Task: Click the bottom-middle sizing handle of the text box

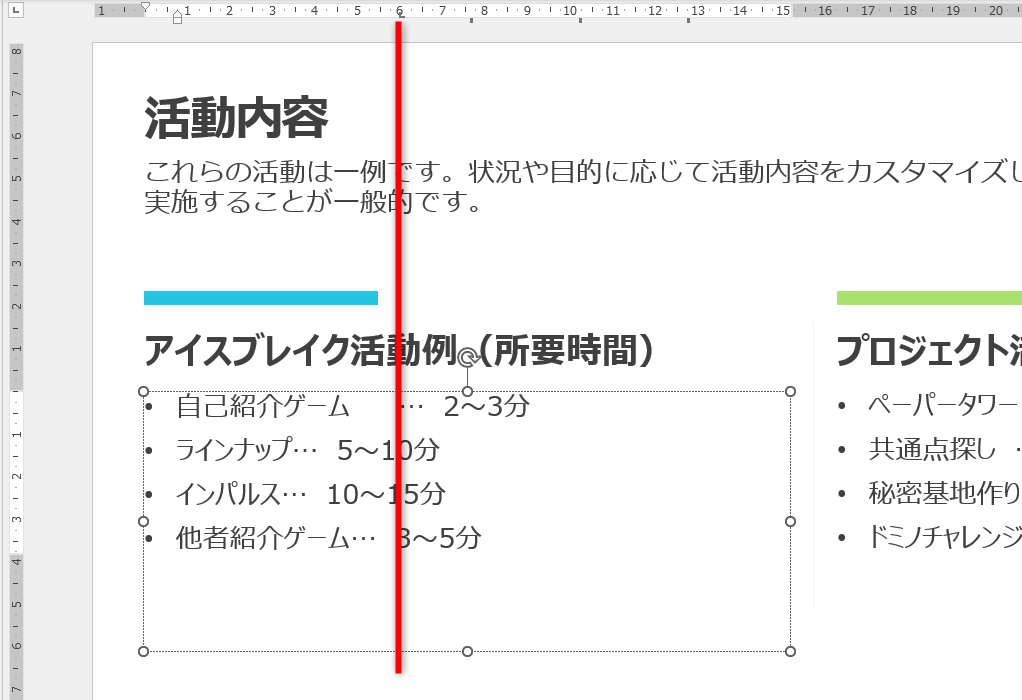Action: point(467,651)
